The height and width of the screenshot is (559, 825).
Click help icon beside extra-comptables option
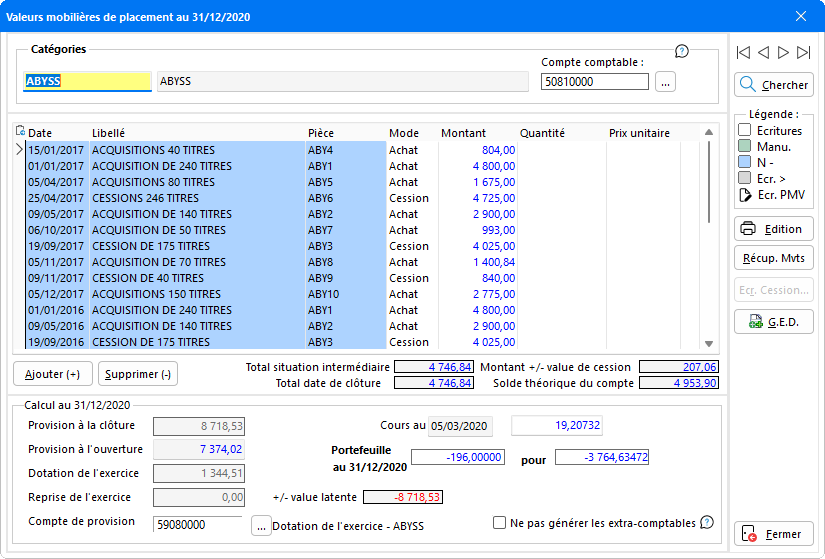tap(707, 522)
